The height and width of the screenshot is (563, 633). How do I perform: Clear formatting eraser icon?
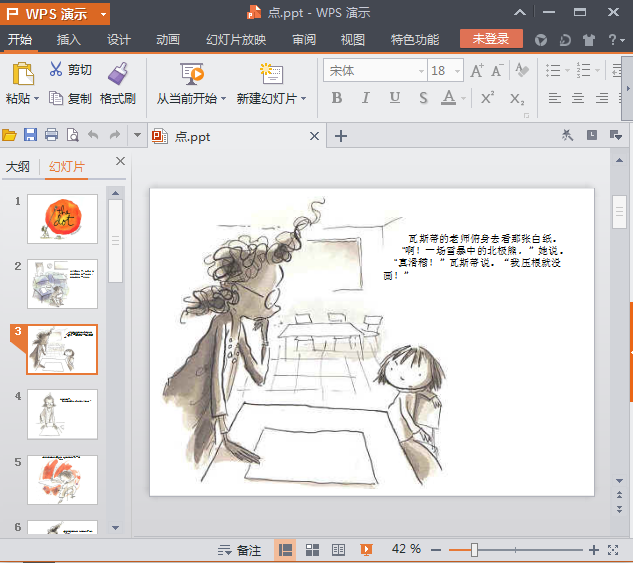(522, 71)
